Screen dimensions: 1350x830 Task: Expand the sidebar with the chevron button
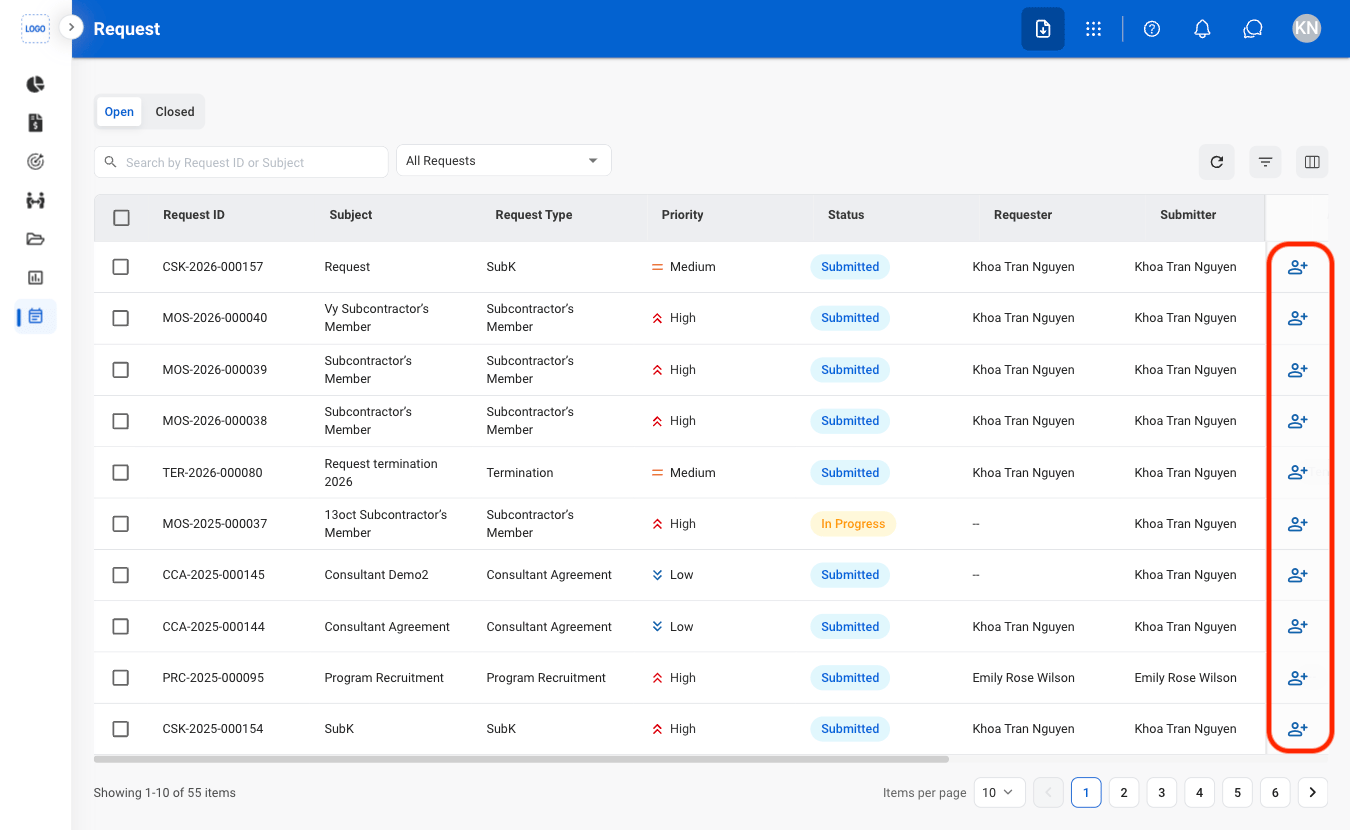(x=71, y=27)
